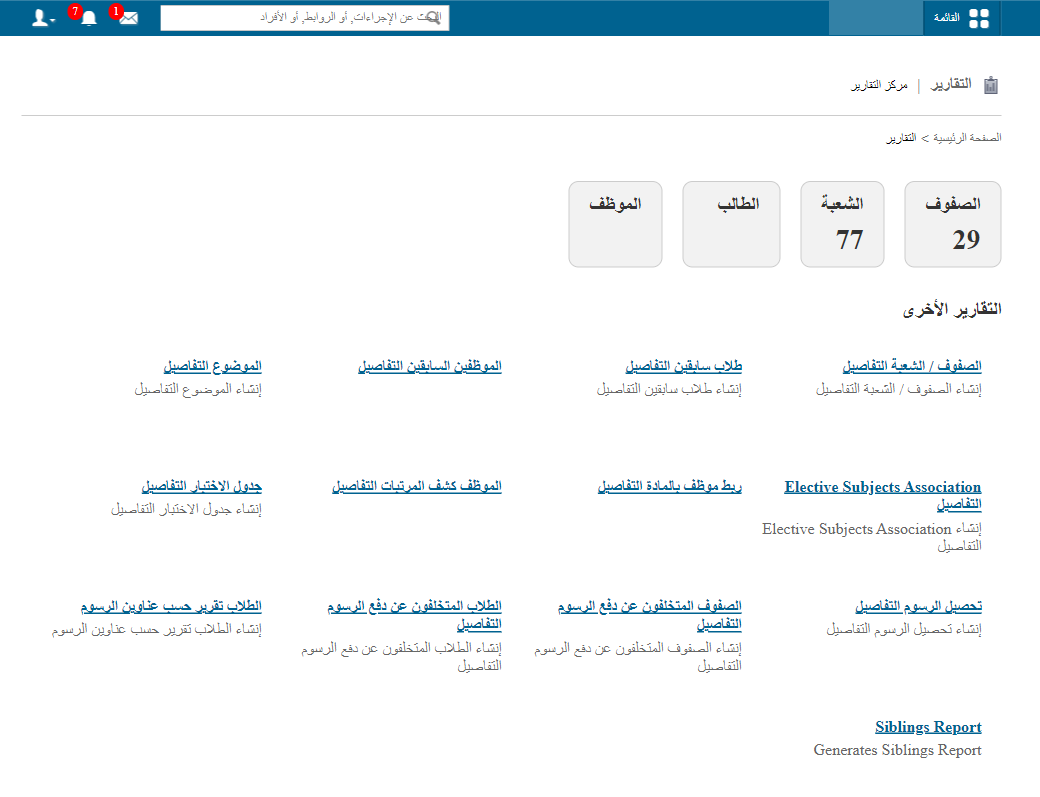Open the الموظف report card

615,224
